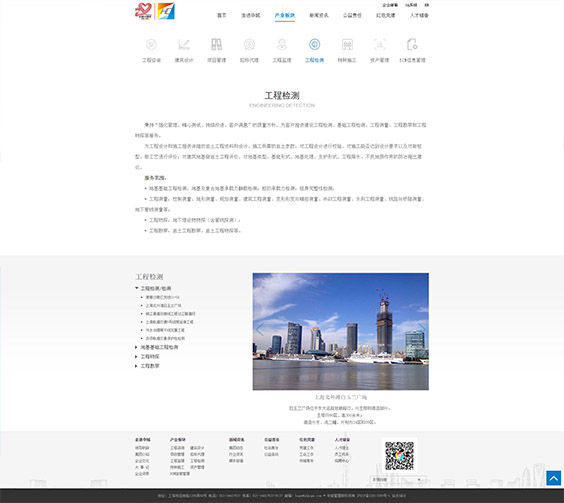Open the 红色党建 menu item

click(386, 15)
